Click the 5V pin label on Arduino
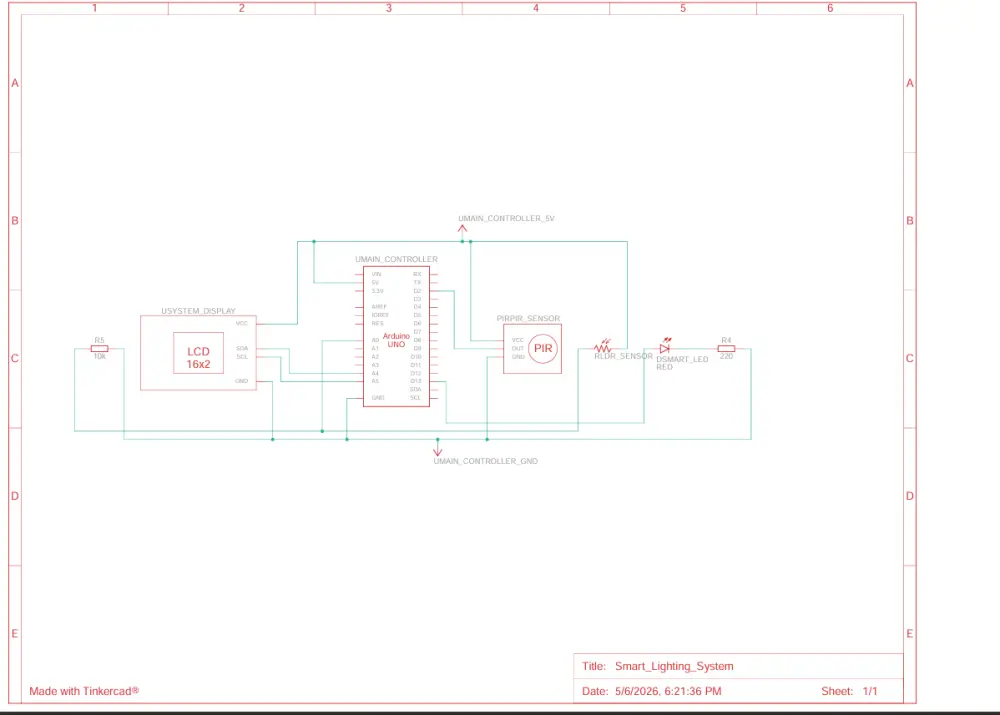The image size is (1000, 715). (x=375, y=283)
